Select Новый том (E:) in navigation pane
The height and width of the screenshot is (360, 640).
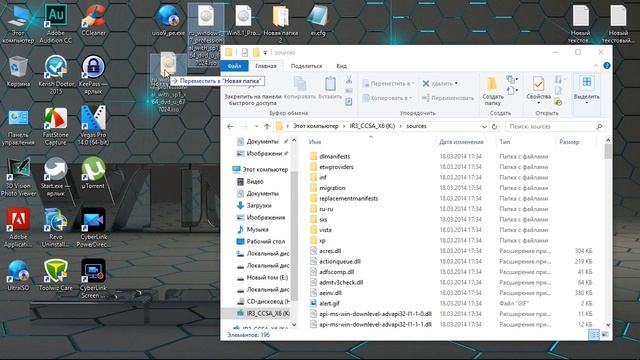(x=267, y=278)
